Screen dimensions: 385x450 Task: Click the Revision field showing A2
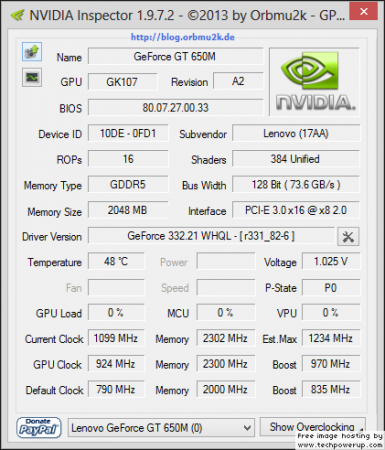click(238, 81)
